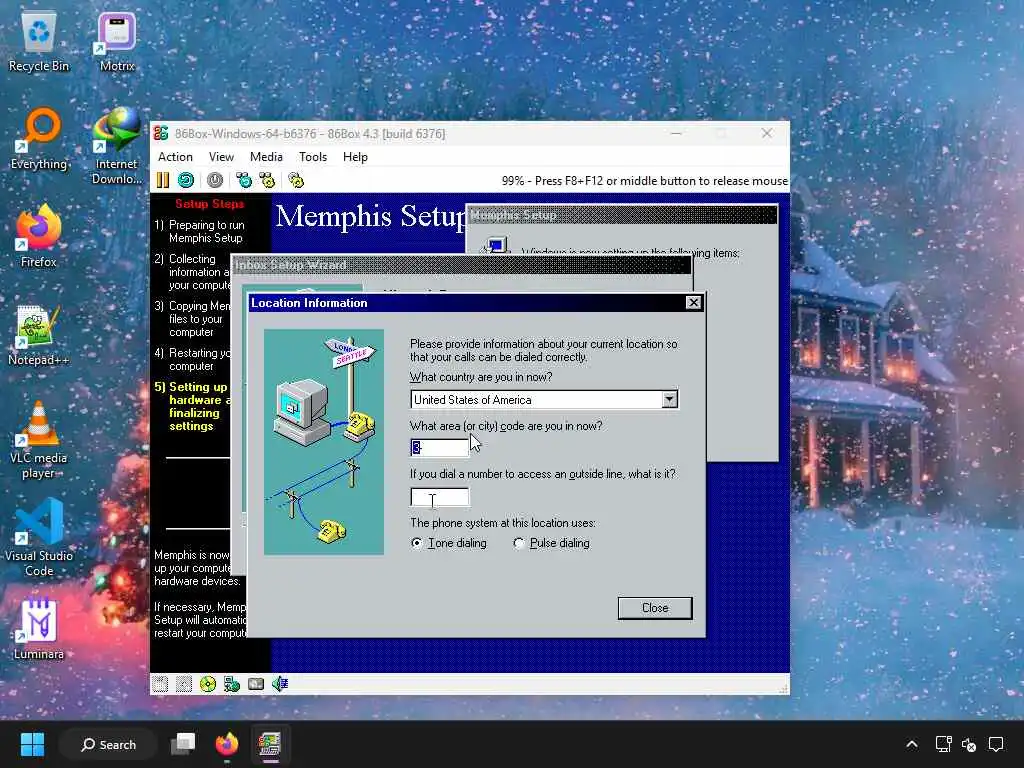Click the 86Box icon in the taskbar
Screen dimensions: 1024x768
click(x=270, y=744)
